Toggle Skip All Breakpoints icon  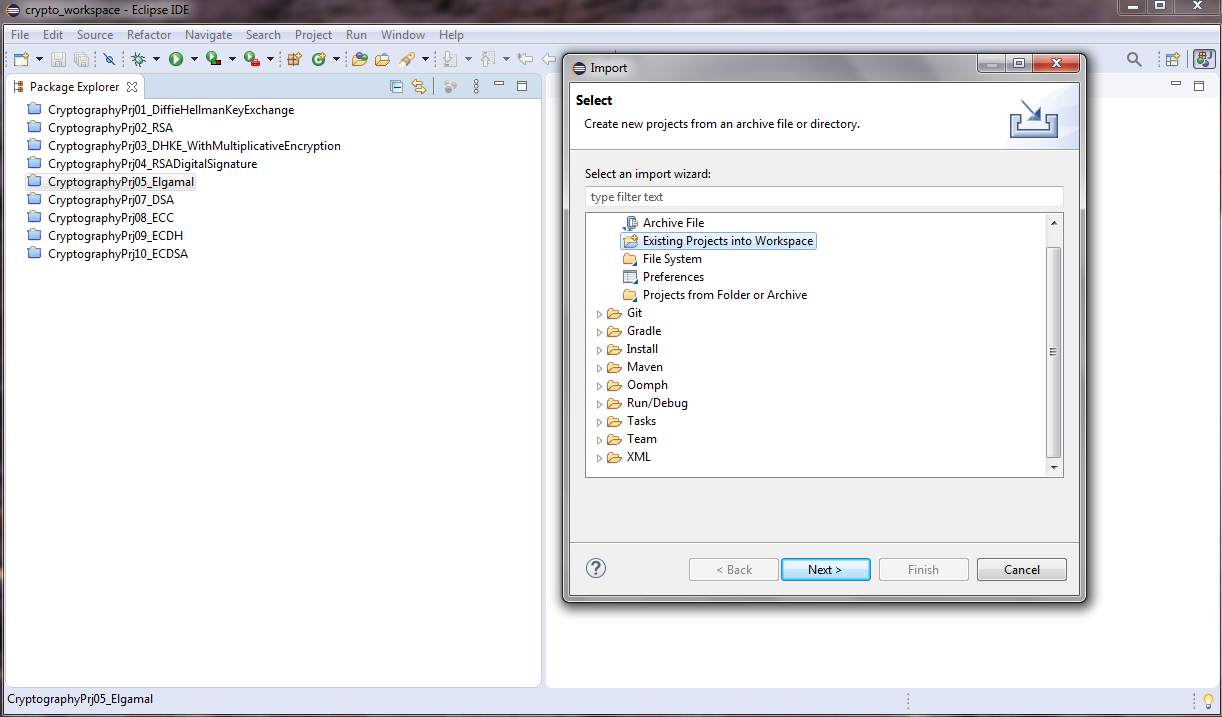(109, 59)
